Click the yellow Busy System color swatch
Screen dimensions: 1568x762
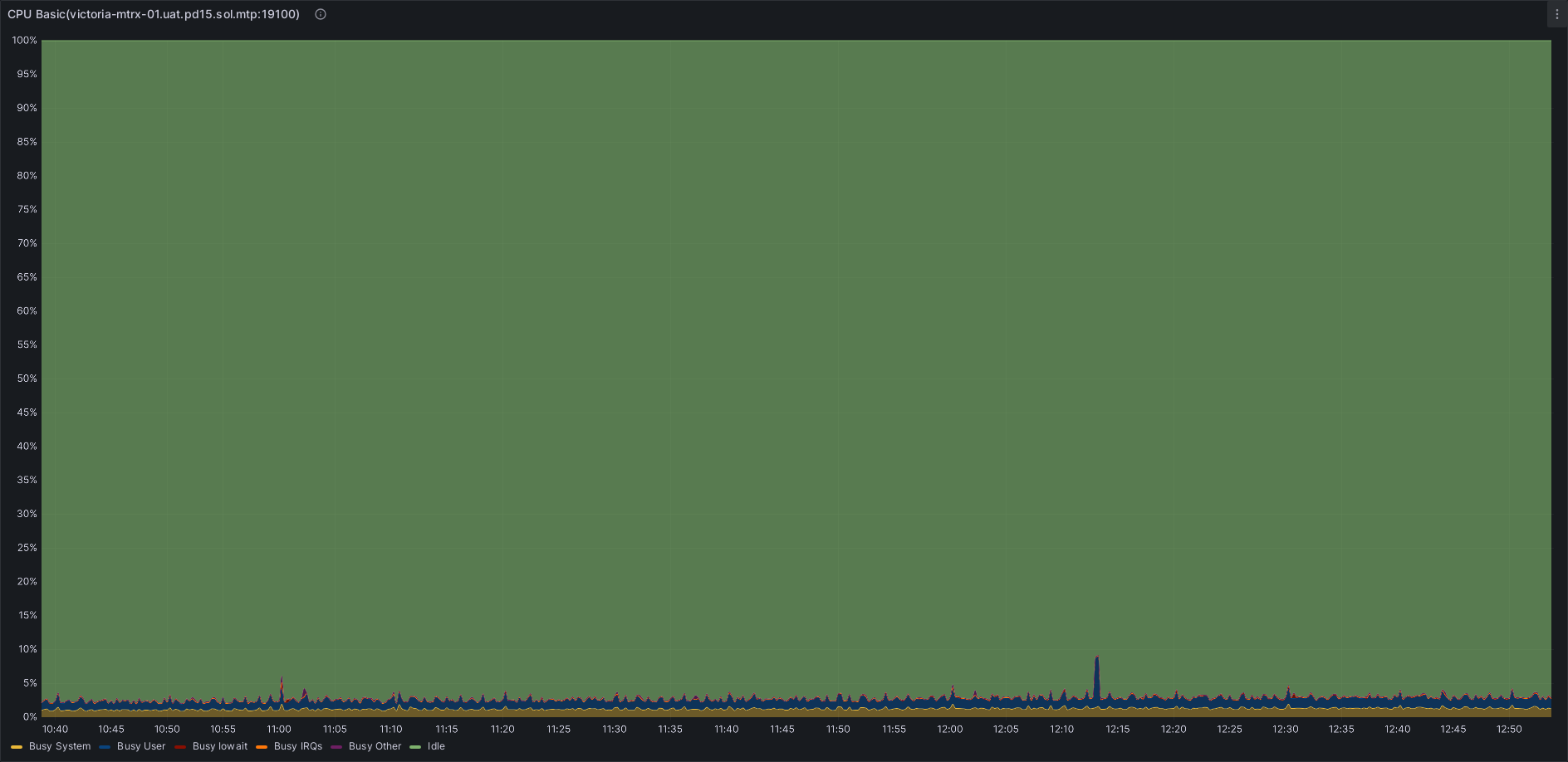tap(17, 747)
